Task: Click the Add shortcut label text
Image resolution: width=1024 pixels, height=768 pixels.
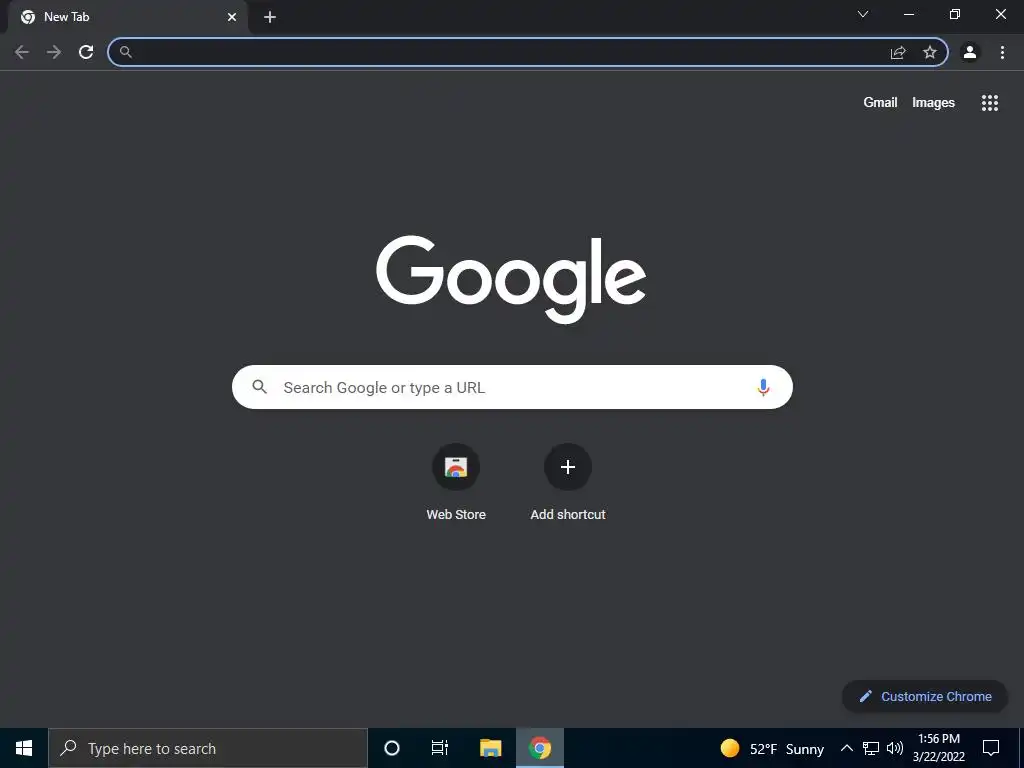Action: (x=568, y=515)
